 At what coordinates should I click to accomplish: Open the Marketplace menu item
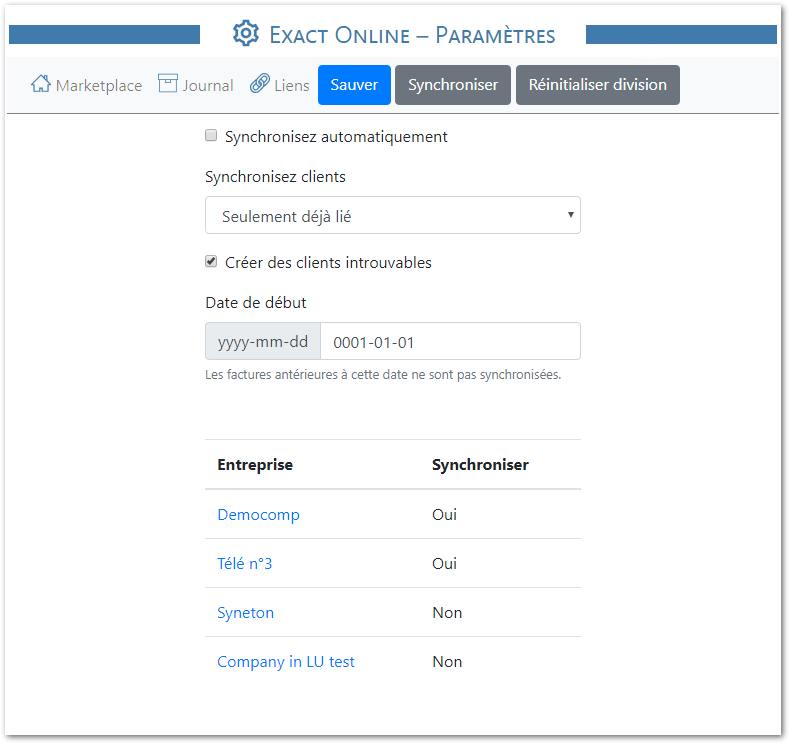pyautogui.click(x=87, y=85)
